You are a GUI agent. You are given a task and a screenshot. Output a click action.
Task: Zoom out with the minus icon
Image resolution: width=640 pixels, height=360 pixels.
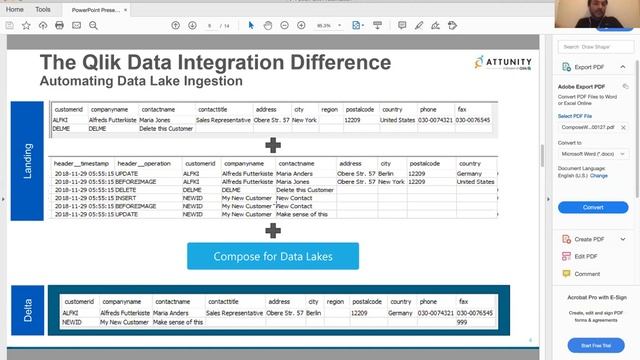tap(284, 25)
